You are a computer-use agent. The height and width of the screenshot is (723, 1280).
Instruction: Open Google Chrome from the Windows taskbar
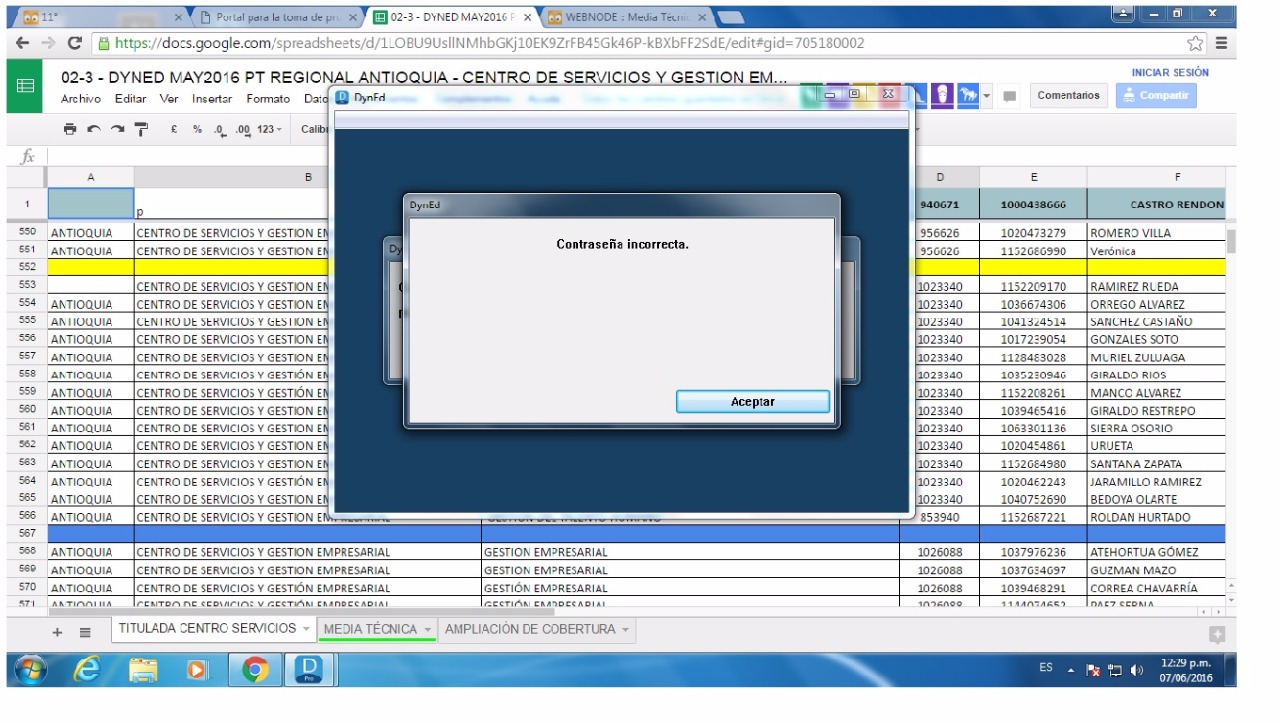[x=255, y=669]
